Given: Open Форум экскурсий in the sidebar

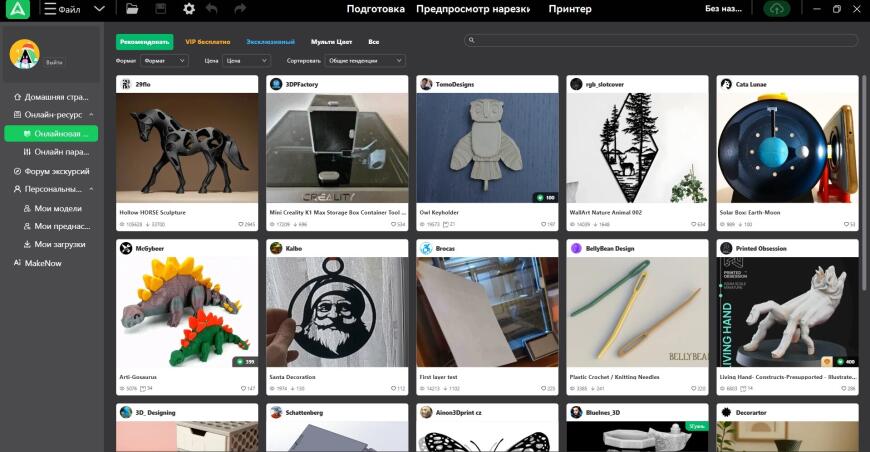Looking at the screenshot, I should [x=51, y=171].
